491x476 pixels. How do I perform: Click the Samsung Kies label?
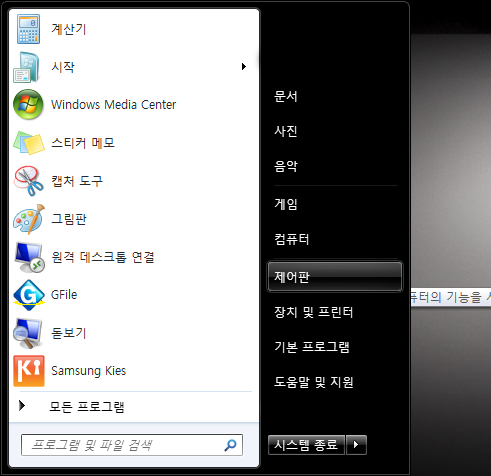pyautogui.click(x=89, y=371)
